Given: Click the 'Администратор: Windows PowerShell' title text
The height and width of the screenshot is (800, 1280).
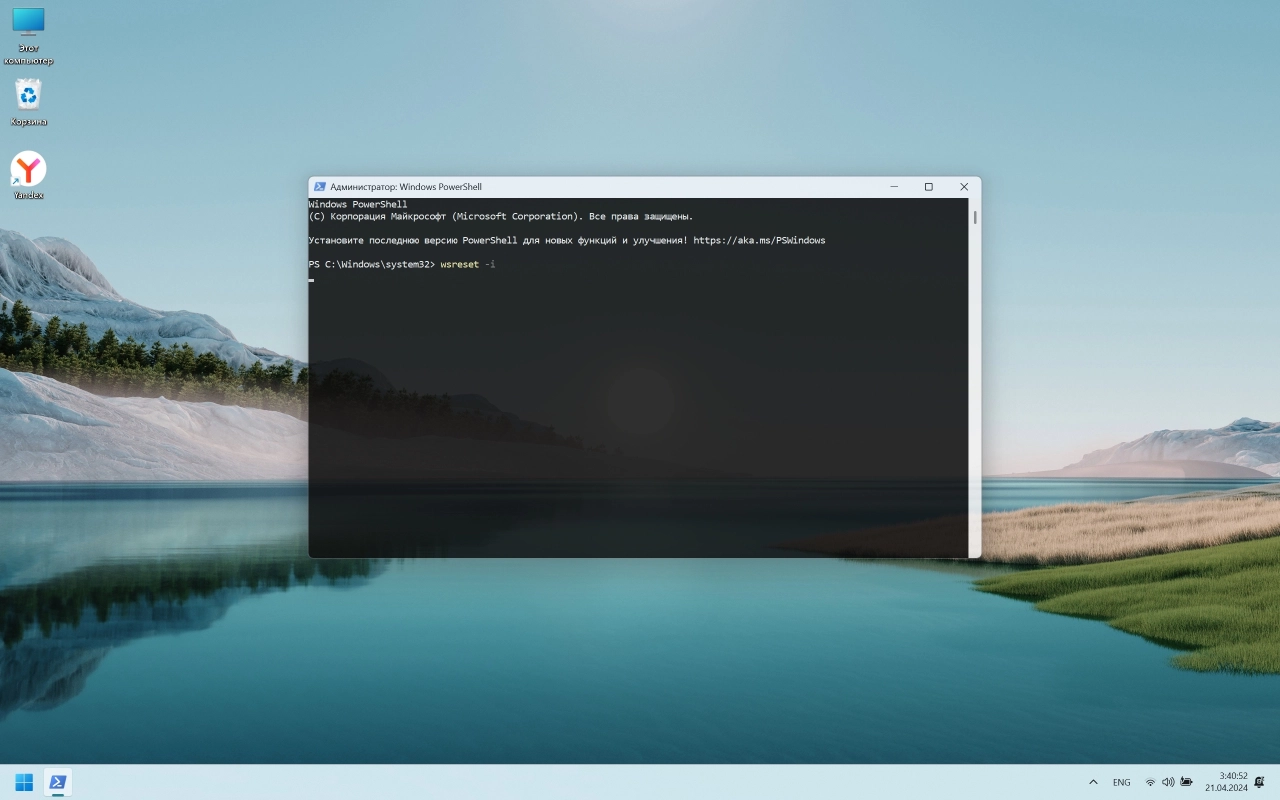Looking at the screenshot, I should coord(406,187).
